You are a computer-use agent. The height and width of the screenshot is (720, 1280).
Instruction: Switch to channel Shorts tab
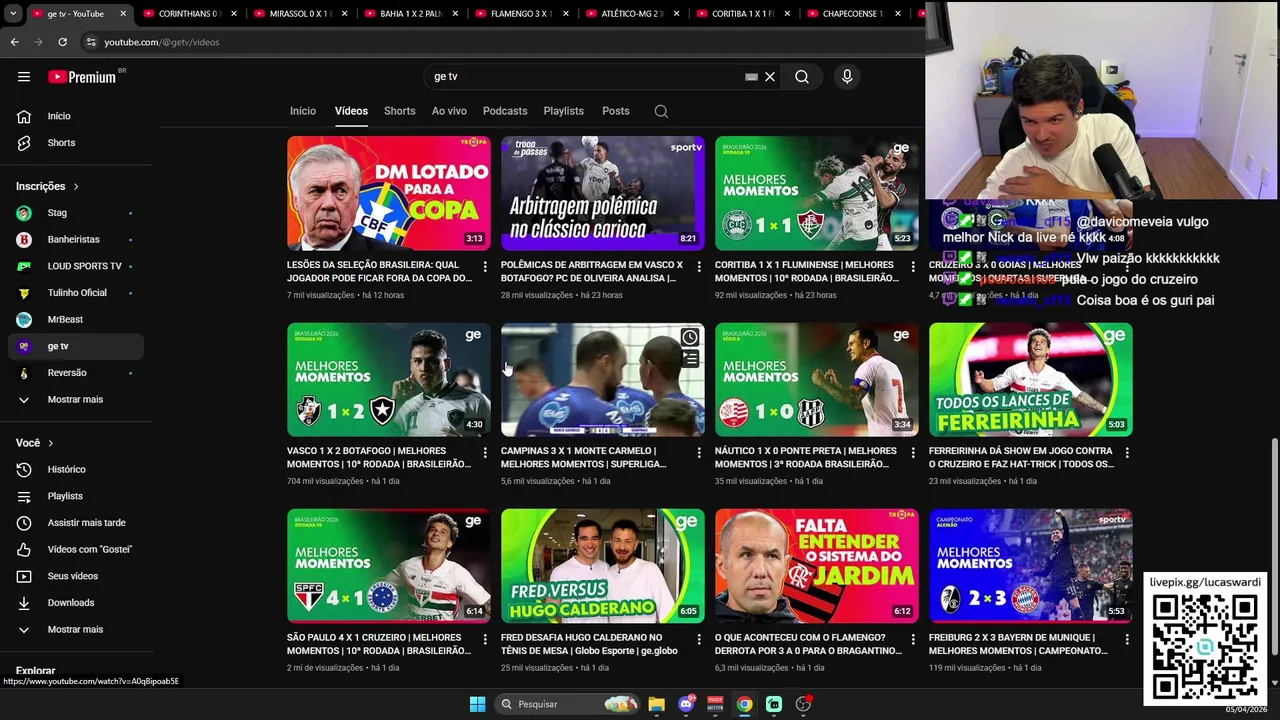400,111
